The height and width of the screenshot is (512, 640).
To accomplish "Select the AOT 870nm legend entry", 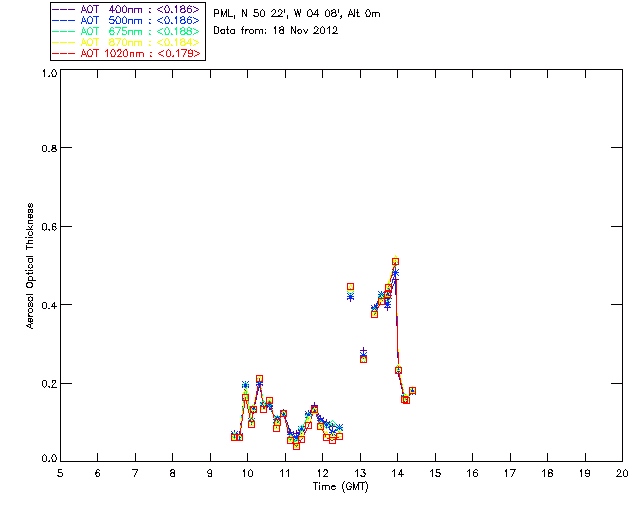I will [126, 42].
